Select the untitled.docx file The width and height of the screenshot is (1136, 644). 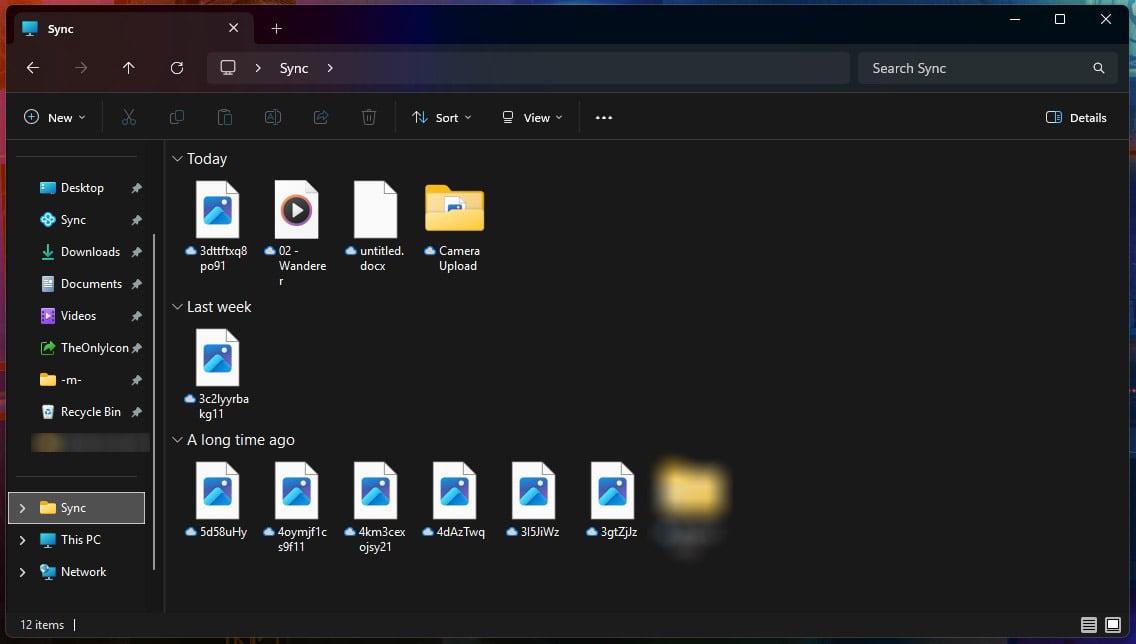[x=375, y=227]
